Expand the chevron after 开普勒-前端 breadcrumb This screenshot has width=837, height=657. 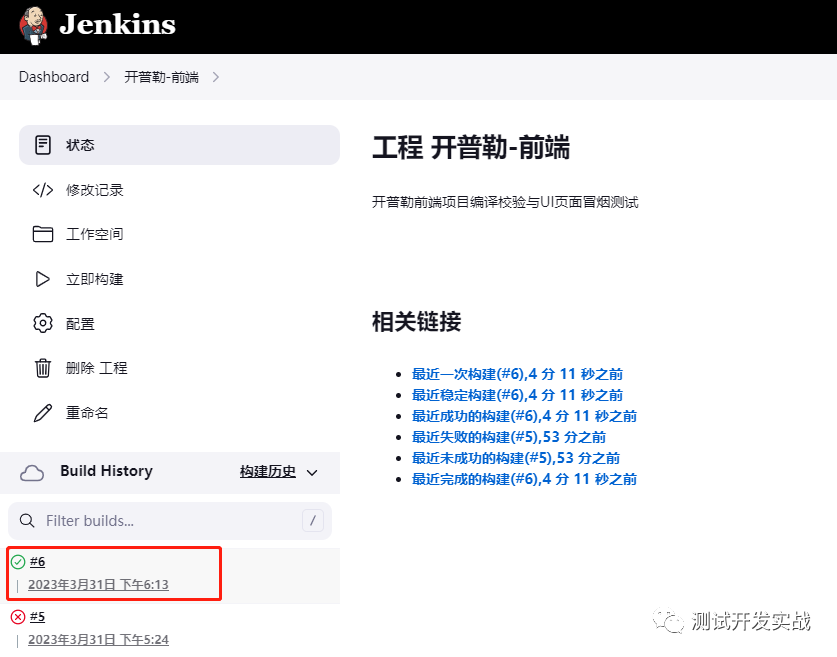(216, 77)
